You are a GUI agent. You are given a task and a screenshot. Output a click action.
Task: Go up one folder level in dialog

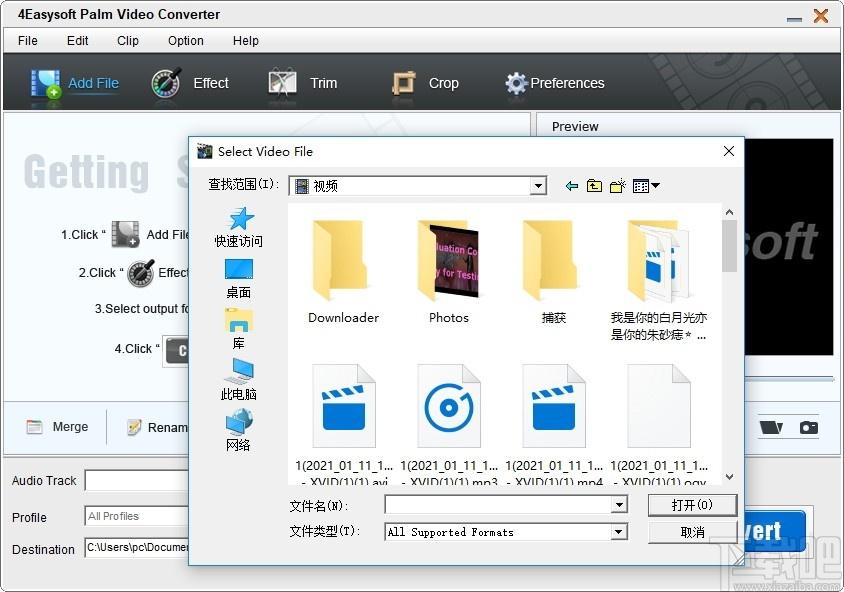595,186
